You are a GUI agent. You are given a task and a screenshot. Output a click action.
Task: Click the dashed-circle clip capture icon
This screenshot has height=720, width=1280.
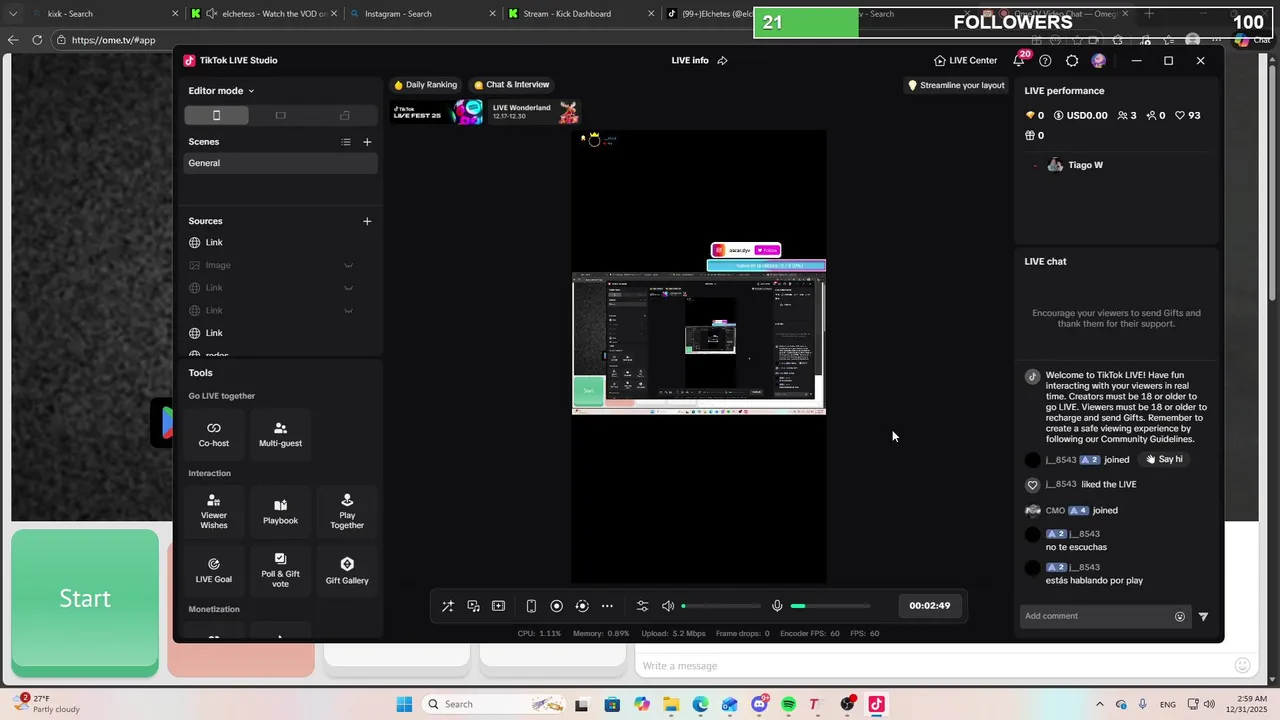[582, 606]
